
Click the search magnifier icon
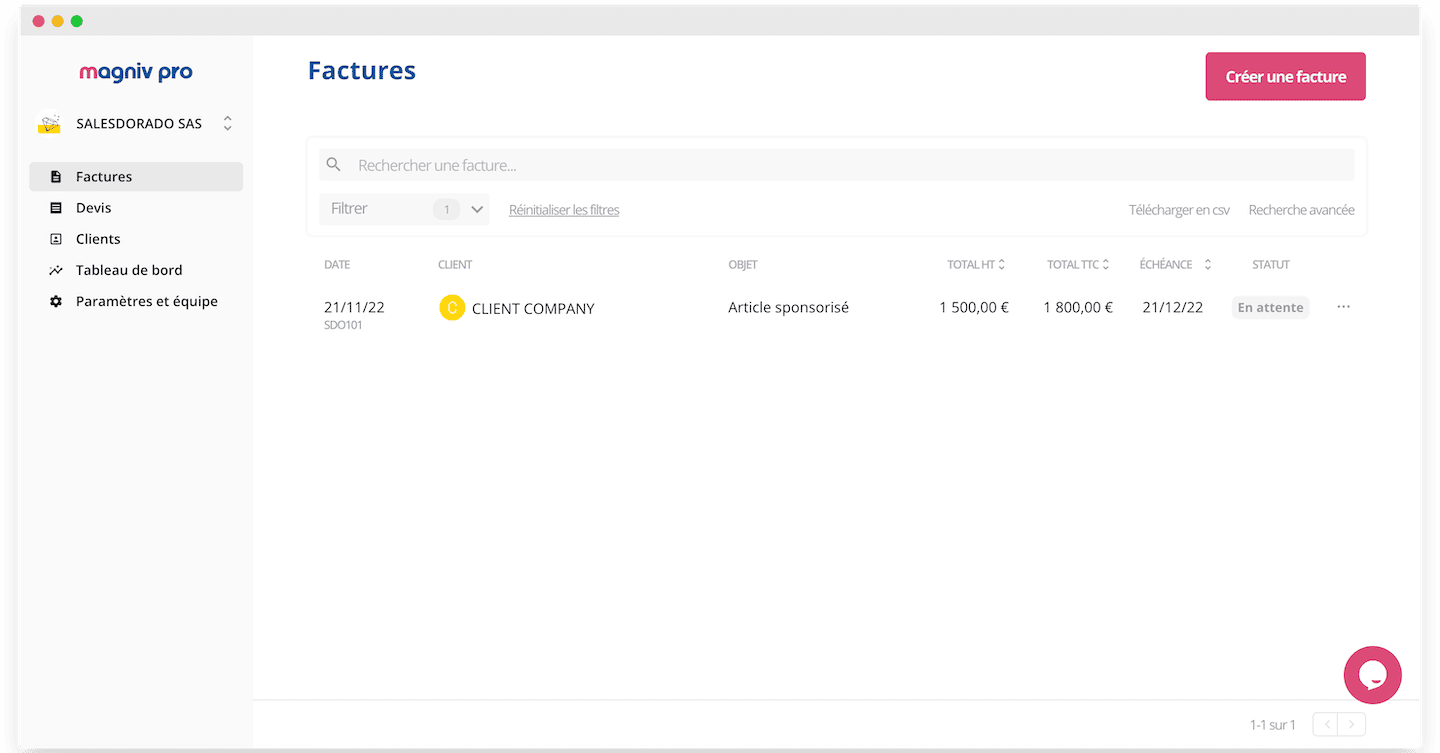coord(334,165)
